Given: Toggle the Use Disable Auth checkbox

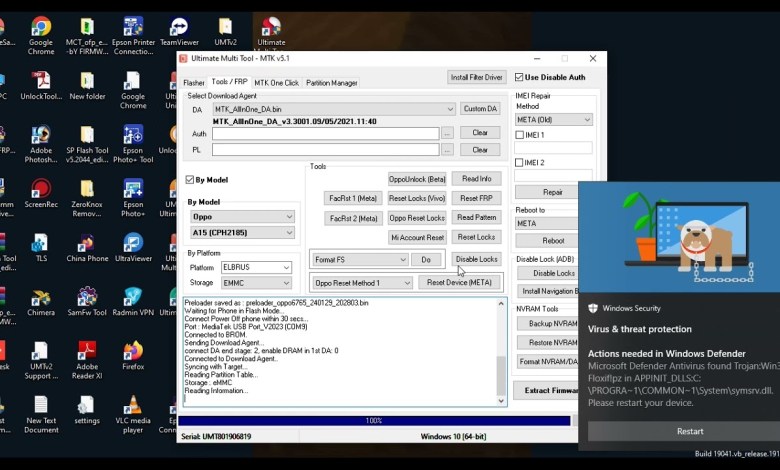Looking at the screenshot, I should pos(520,77).
